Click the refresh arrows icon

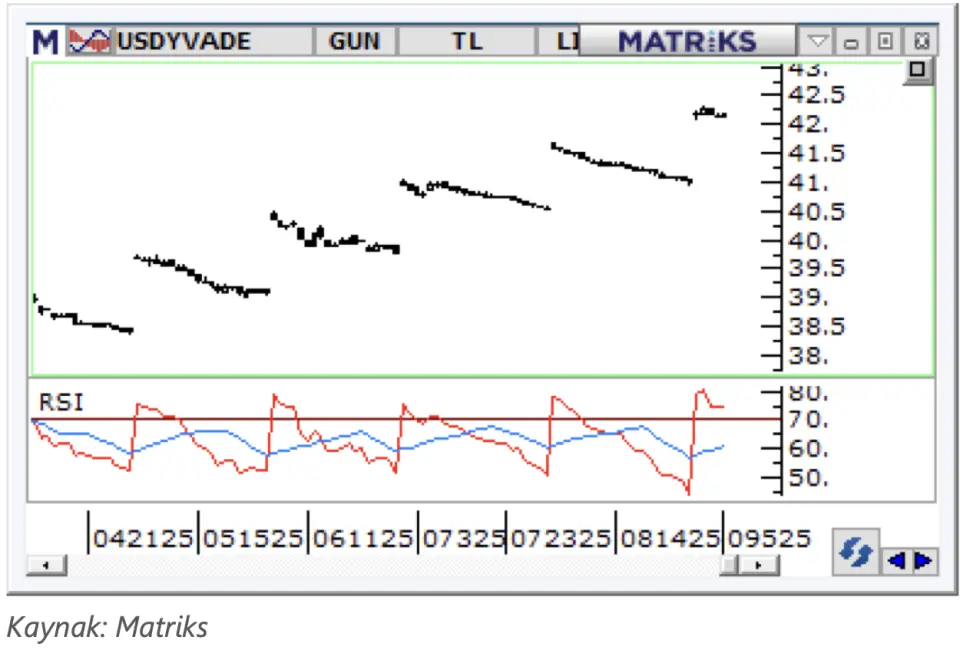tap(855, 552)
